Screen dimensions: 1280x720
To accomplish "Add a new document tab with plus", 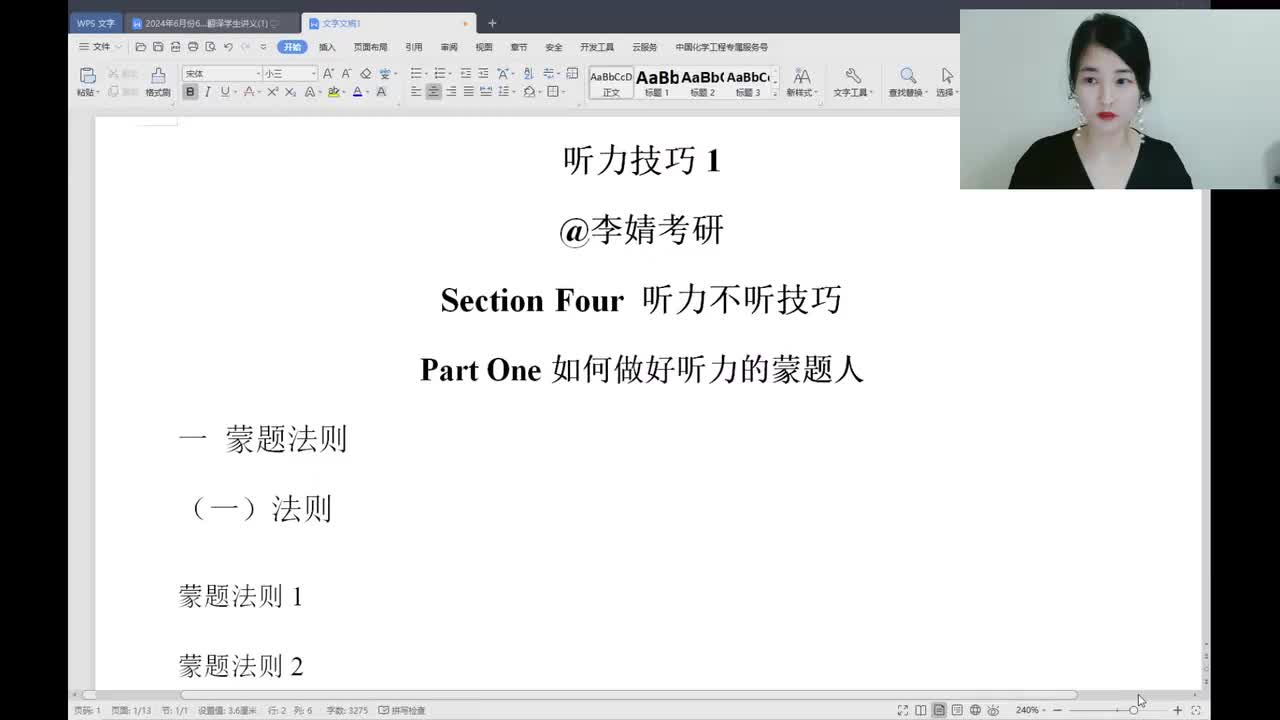I will [492, 23].
